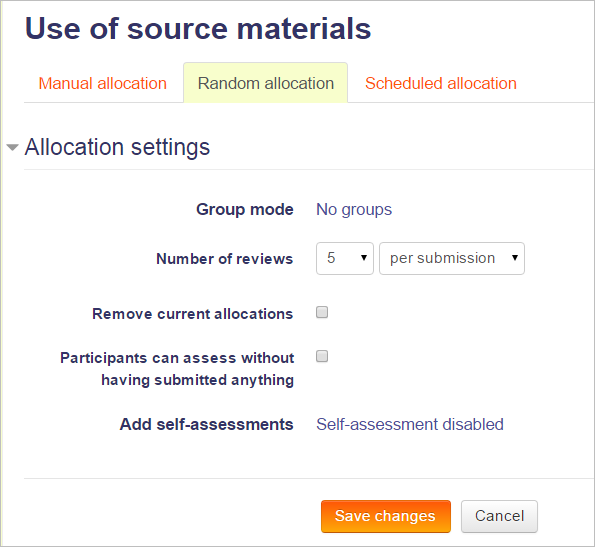Click the Allocation settings heading

[117, 147]
